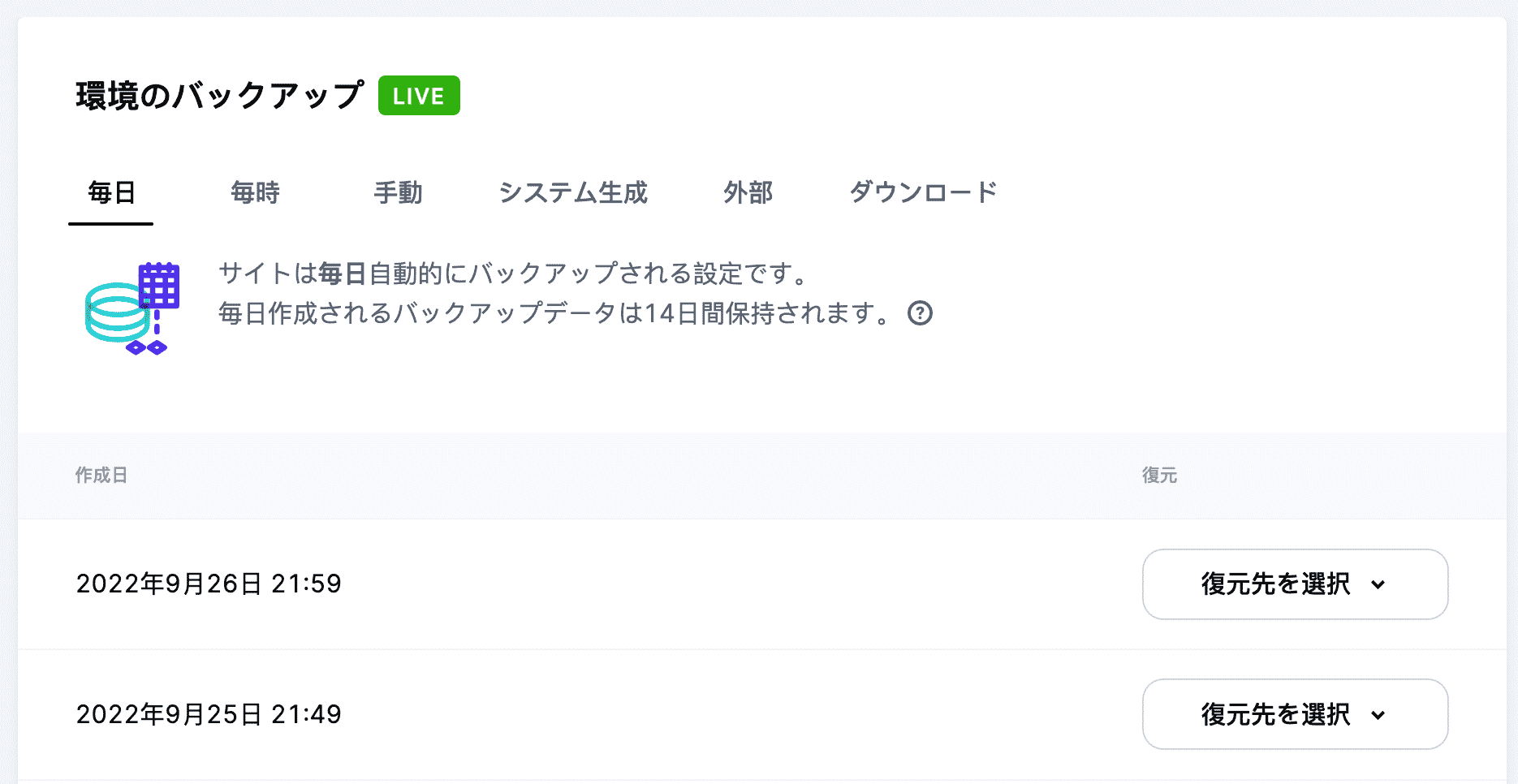Viewport: 1518px width, 784px height.
Task: Open the 外部 backups tab
Action: click(748, 192)
